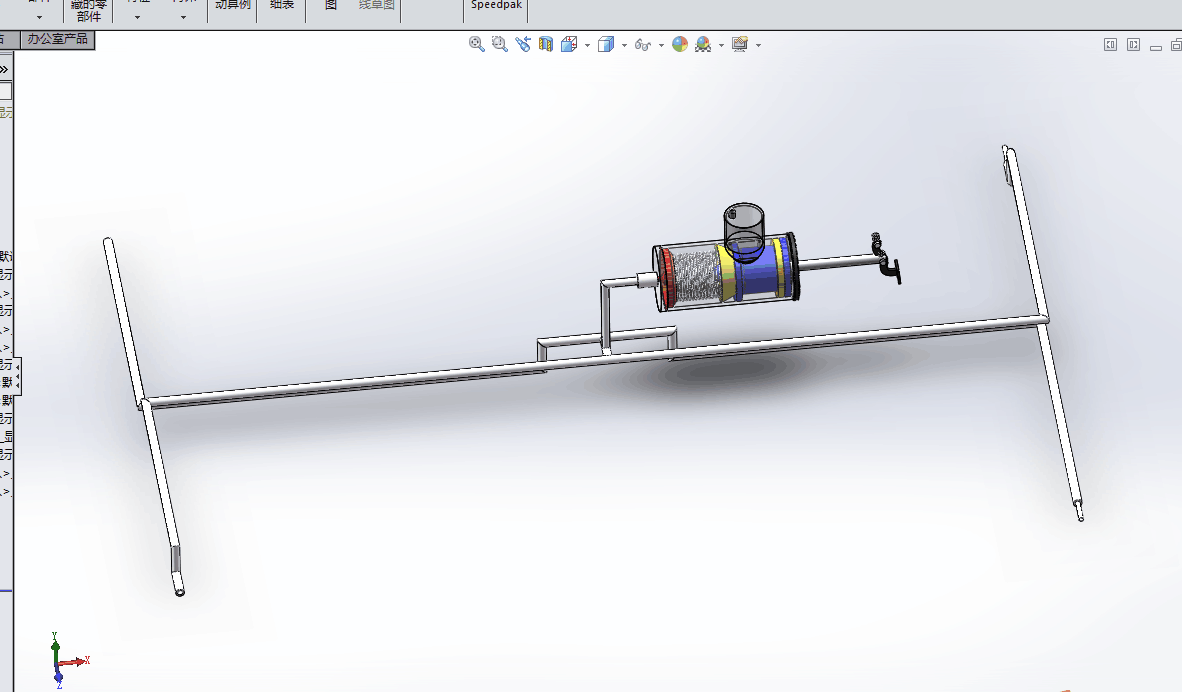Minimize the document window
This screenshot has width=1182, height=692.
(x=1156, y=47)
